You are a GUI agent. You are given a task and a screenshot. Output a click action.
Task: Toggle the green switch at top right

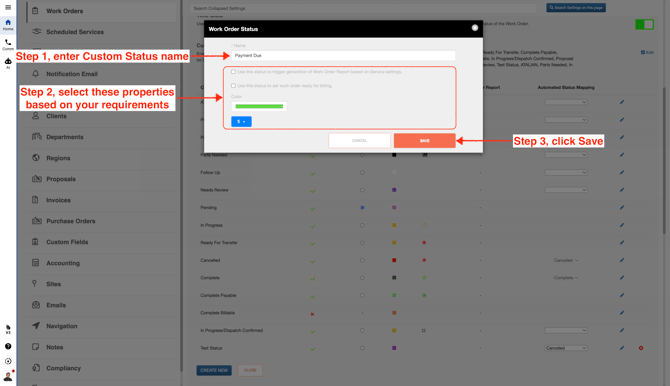[x=644, y=24]
